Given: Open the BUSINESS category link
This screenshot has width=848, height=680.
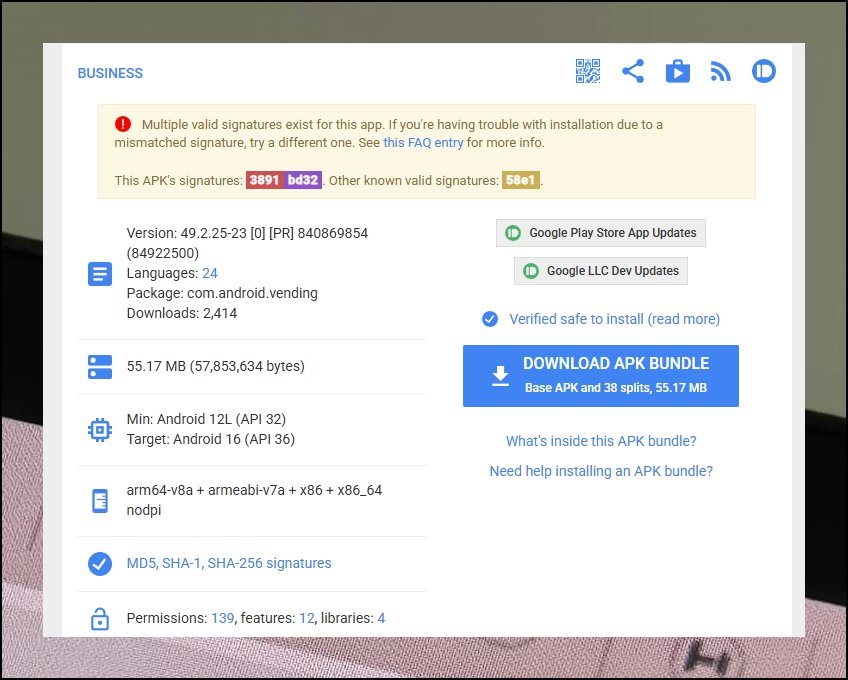Looking at the screenshot, I should [x=110, y=73].
